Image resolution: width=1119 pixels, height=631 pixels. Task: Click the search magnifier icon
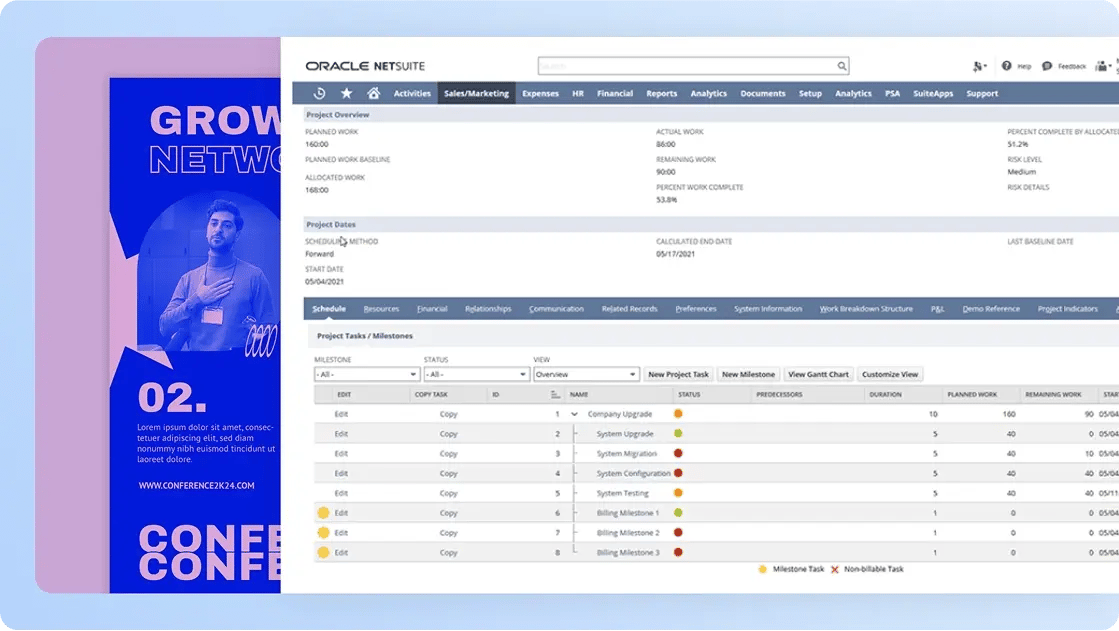pos(842,66)
